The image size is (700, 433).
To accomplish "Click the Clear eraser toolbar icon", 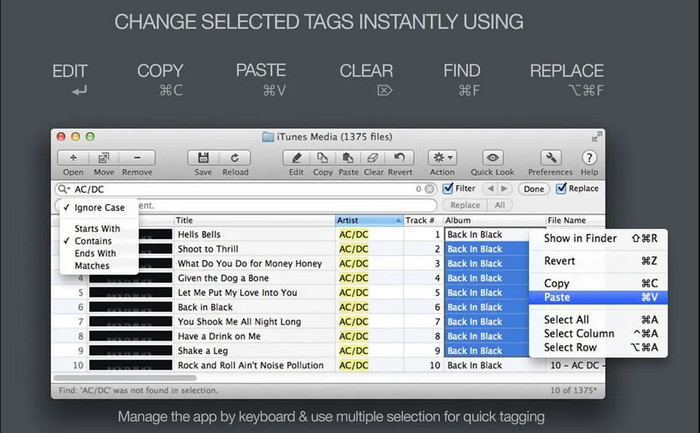I will 373,158.
